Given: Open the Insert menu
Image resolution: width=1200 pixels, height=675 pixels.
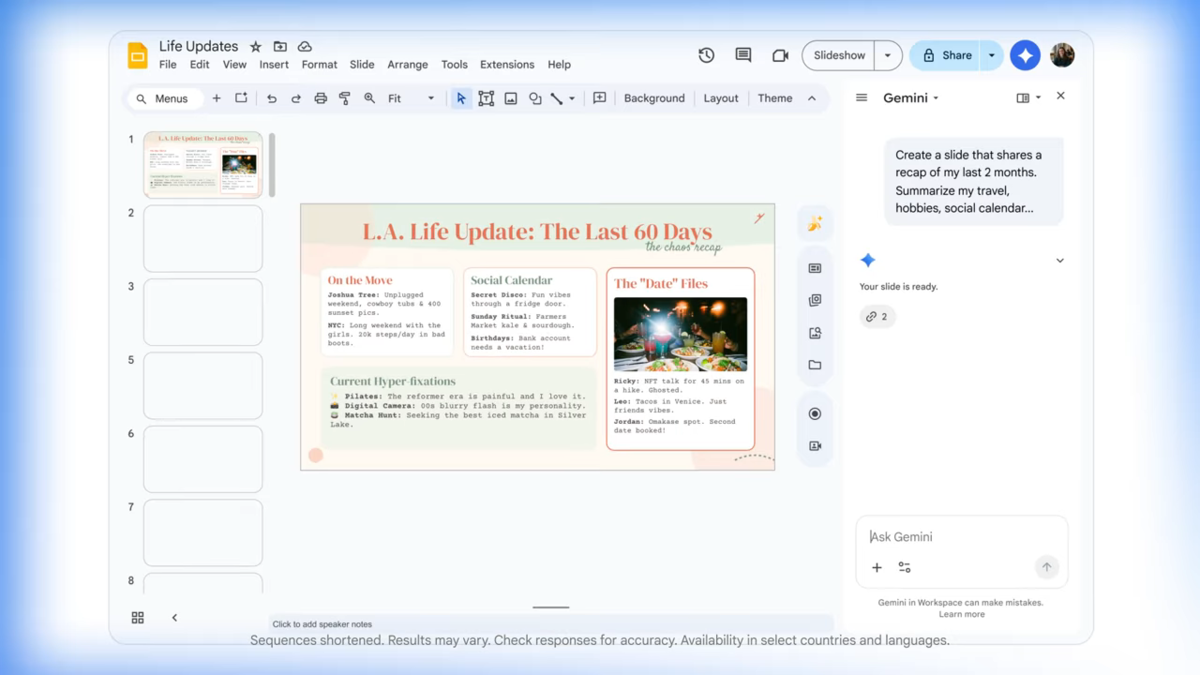Looking at the screenshot, I should [x=274, y=65].
